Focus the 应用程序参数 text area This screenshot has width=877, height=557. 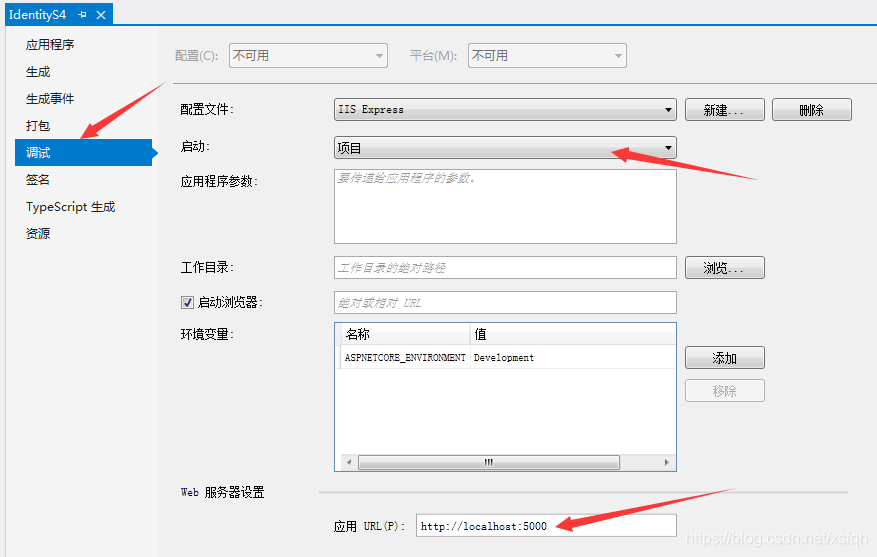click(x=505, y=206)
